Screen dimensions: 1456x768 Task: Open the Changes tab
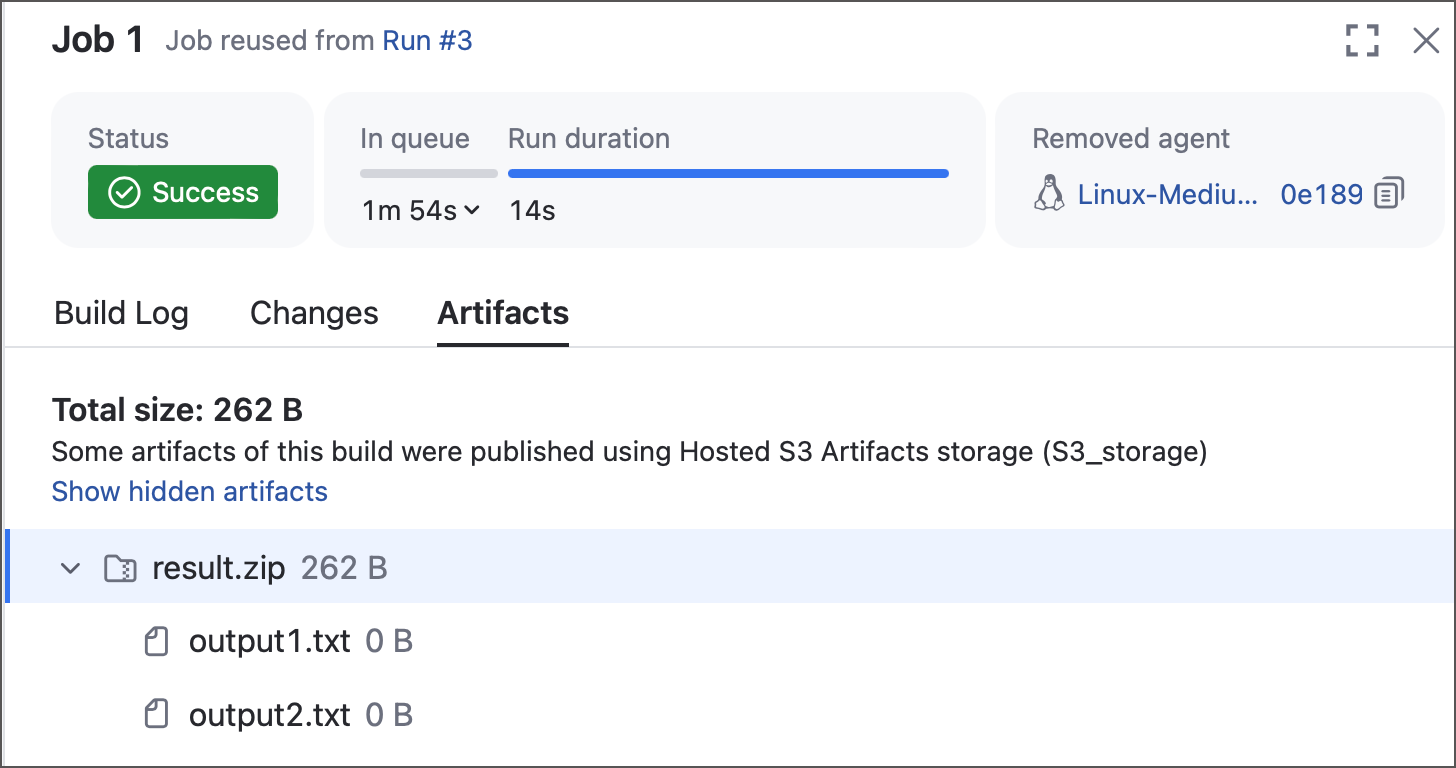coord(314,314)
